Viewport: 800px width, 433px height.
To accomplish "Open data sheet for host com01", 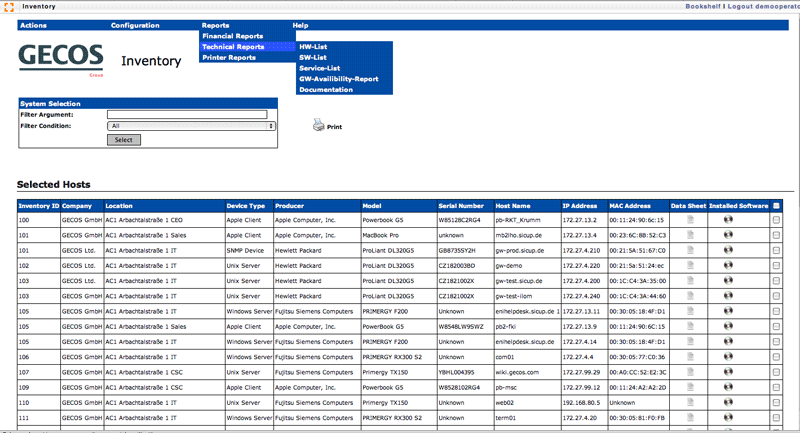I will 690,356.
